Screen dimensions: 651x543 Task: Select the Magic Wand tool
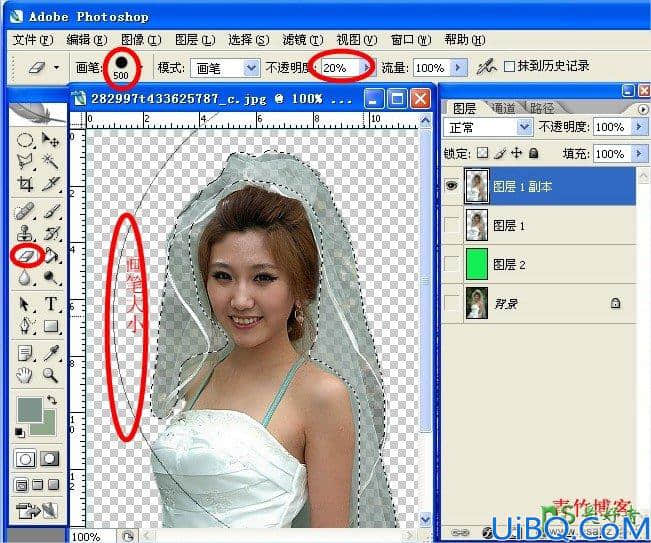pyautogui.click(x=51, y=161)
